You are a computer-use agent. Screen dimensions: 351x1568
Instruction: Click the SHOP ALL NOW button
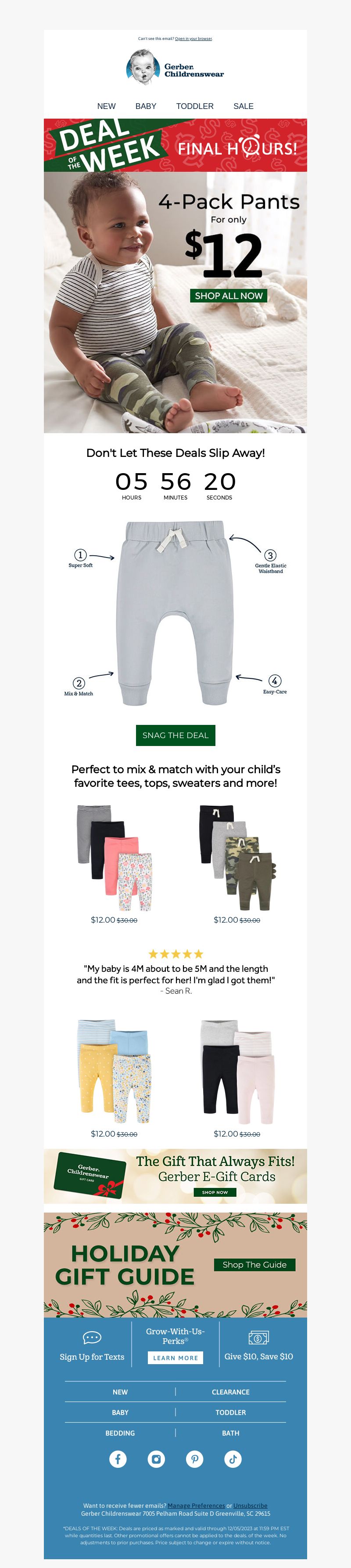pos(229,296)
